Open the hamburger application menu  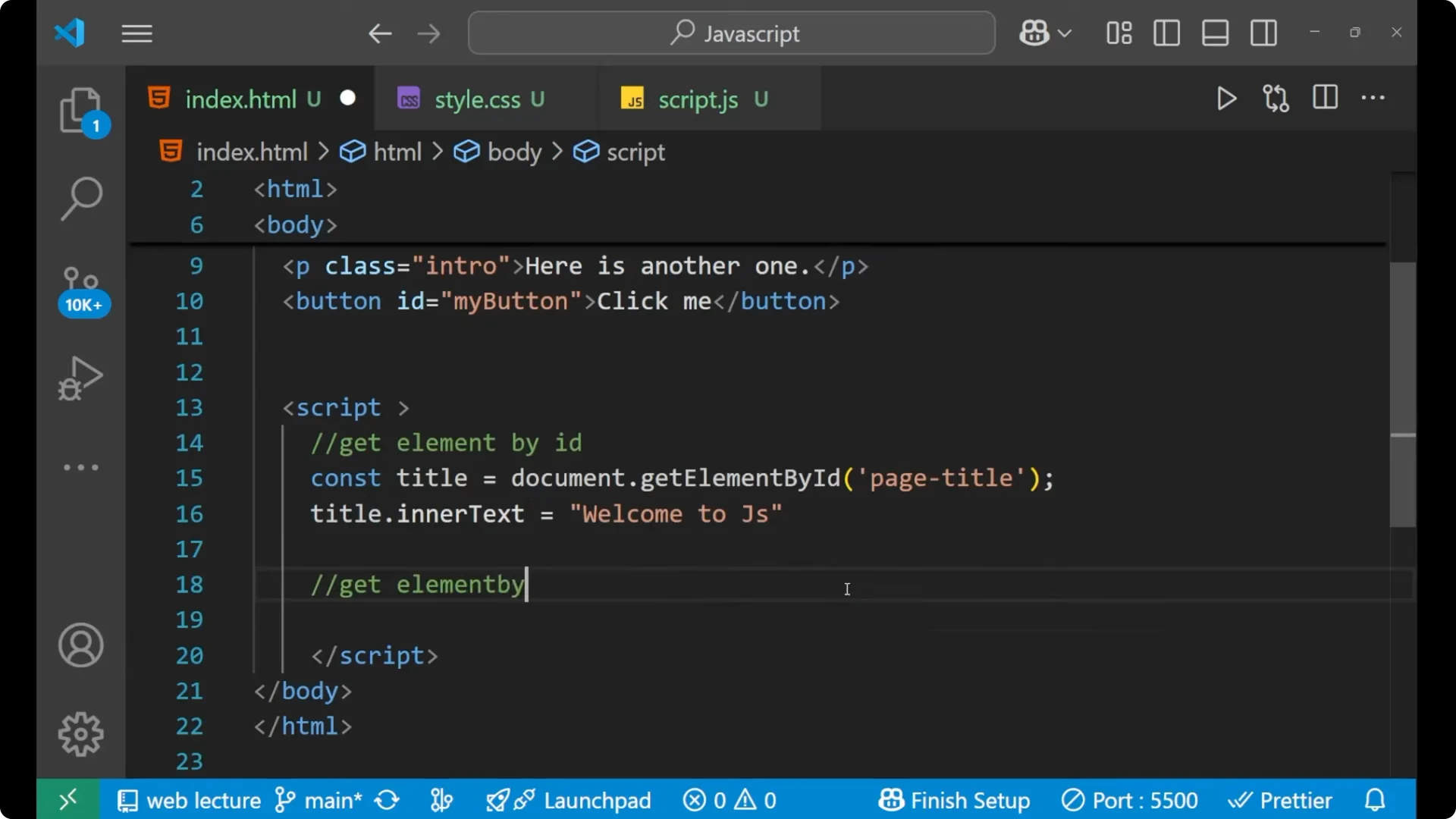pyautogui.click(x=136, y=33)
